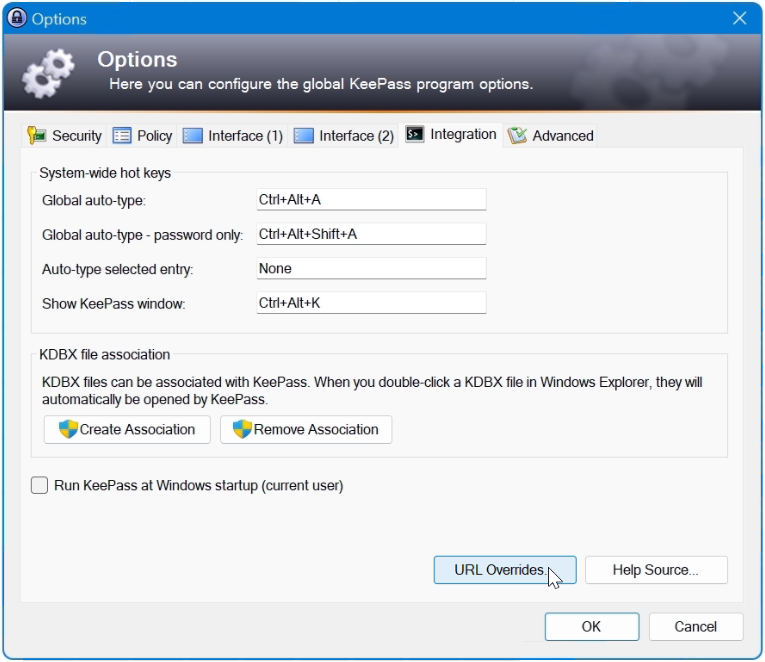Click the Advanced tab checklist icon

[x=517, y=135]
